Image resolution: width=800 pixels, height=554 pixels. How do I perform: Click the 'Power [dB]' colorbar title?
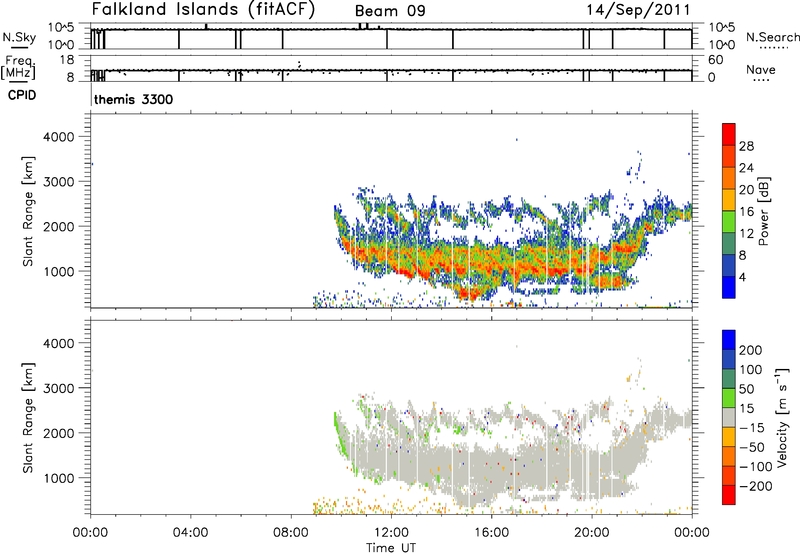coord(763,211)
